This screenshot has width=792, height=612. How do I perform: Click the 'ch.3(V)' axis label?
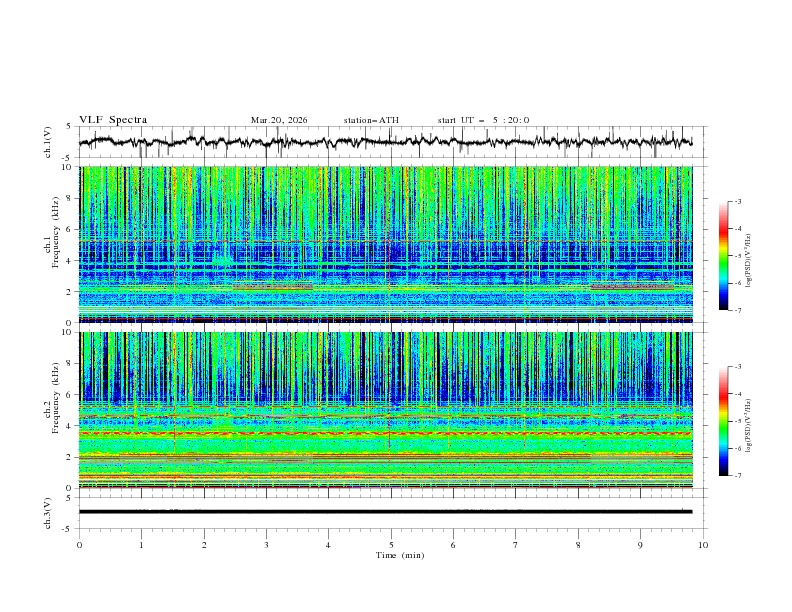[x=48, y=513]
